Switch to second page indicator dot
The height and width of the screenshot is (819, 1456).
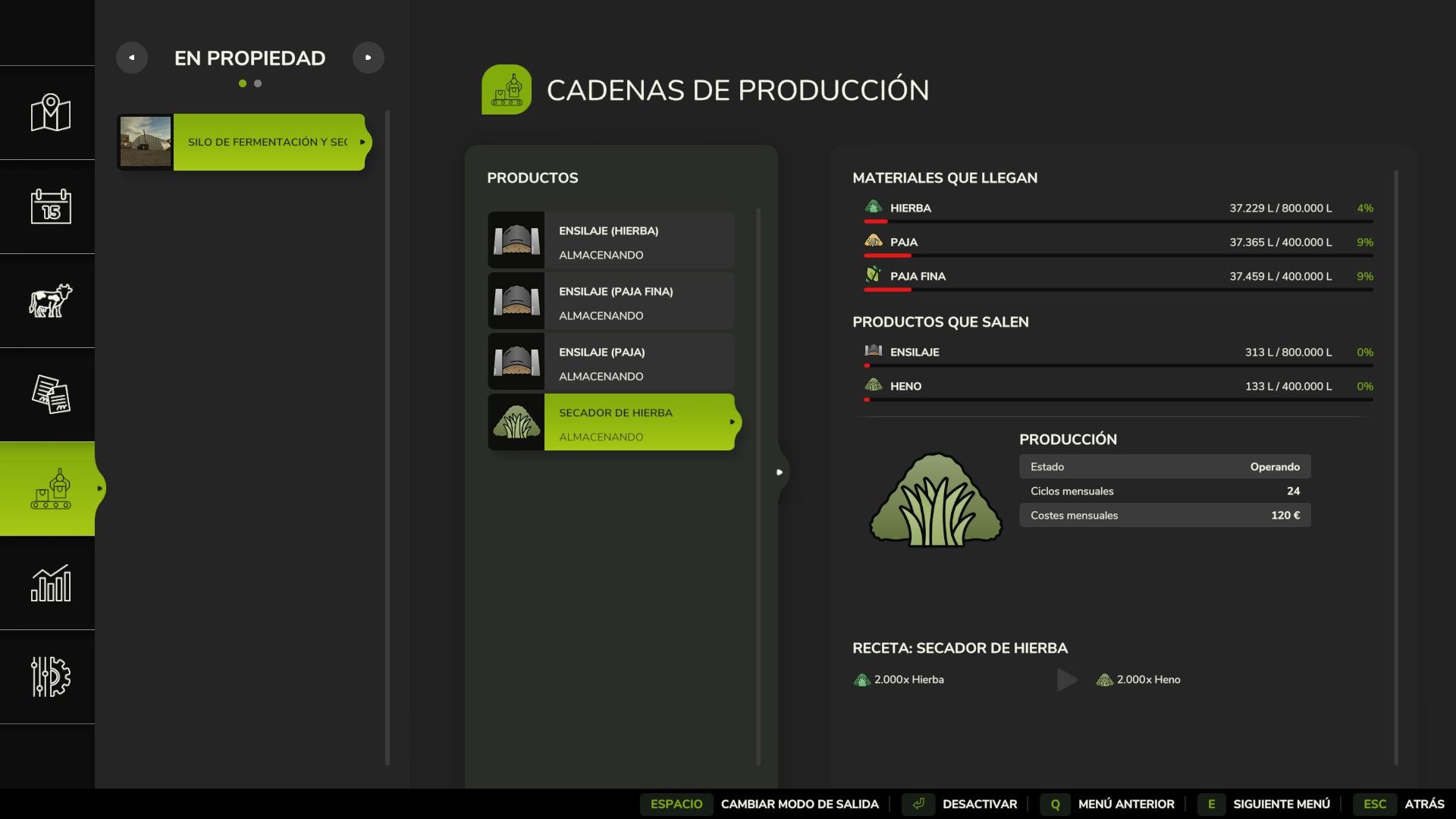click(x=258, y=83)
